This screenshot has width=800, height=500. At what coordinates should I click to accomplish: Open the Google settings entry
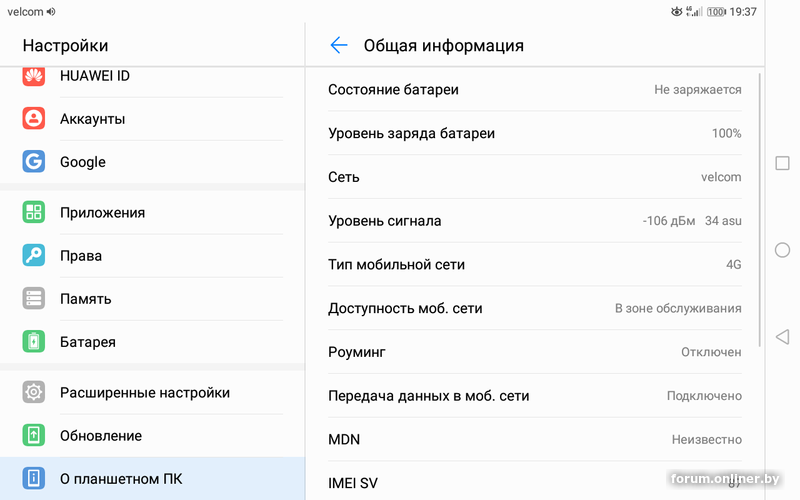[x=153, y=161]
